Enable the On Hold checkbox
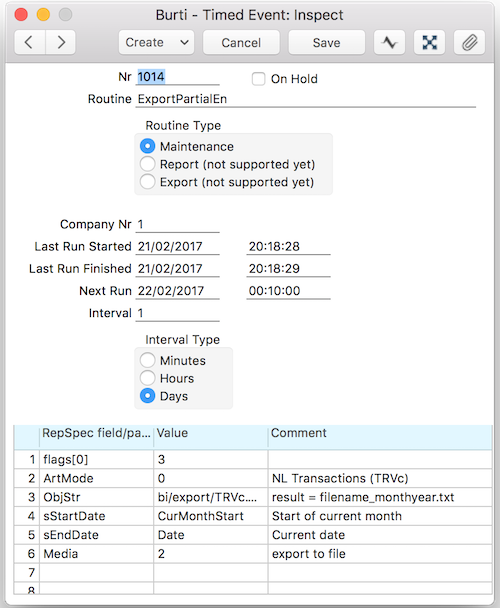 tap(258, 79)
